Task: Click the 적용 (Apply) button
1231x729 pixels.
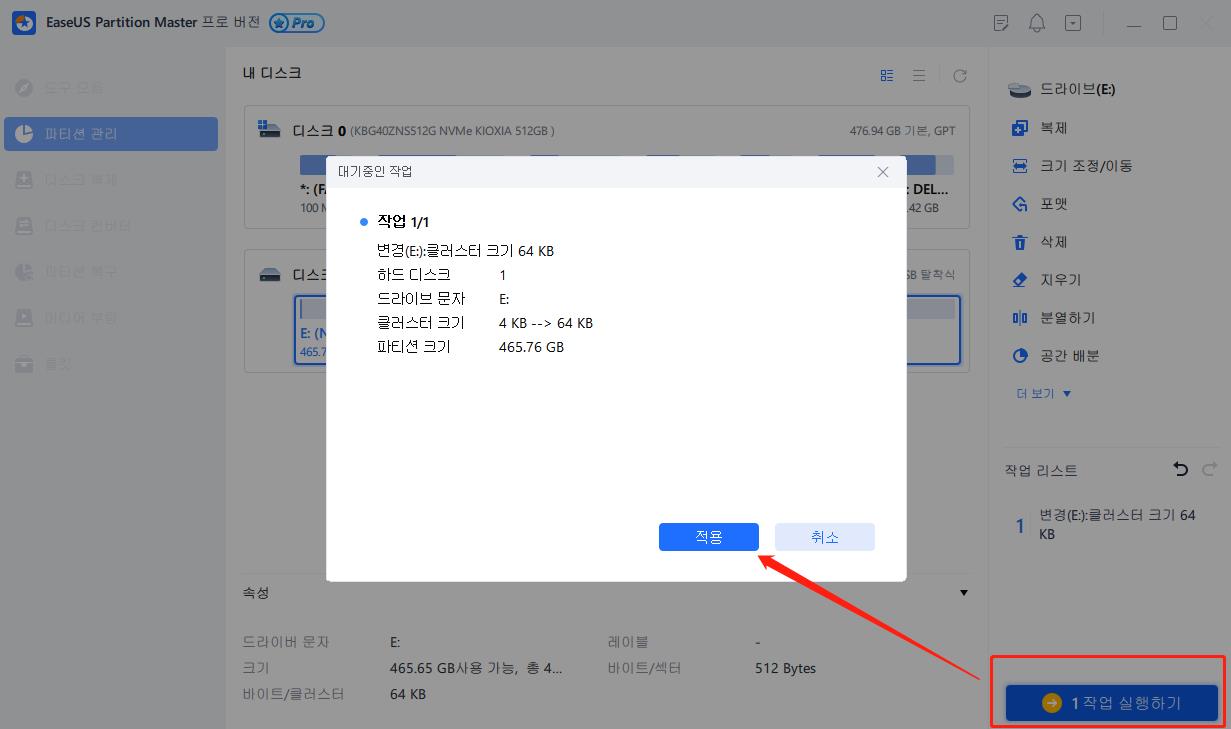Action: coord(708,537)
